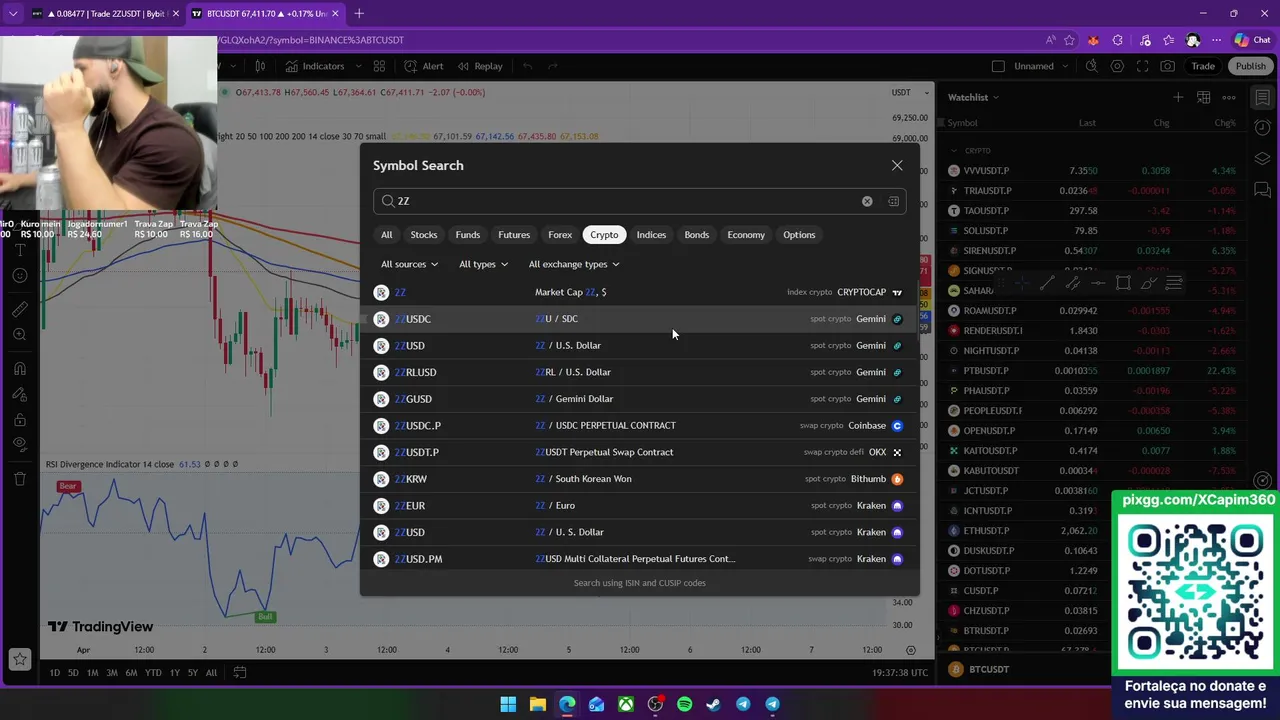
Task: Open the Unnamed layout dropdown
Action: [1041, 66]
